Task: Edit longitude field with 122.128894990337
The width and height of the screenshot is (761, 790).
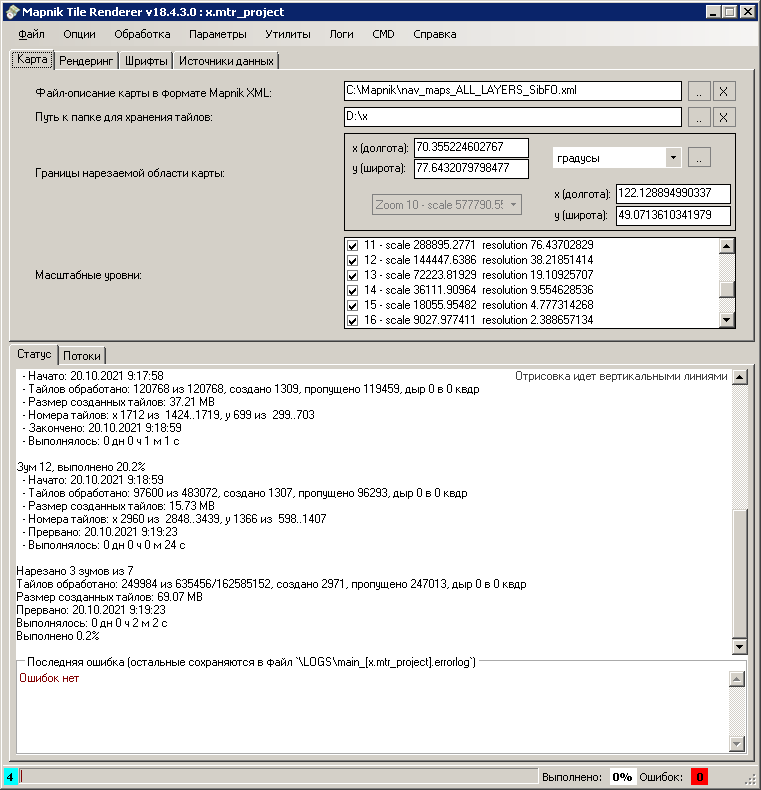Action: click(x=673, y=193)
